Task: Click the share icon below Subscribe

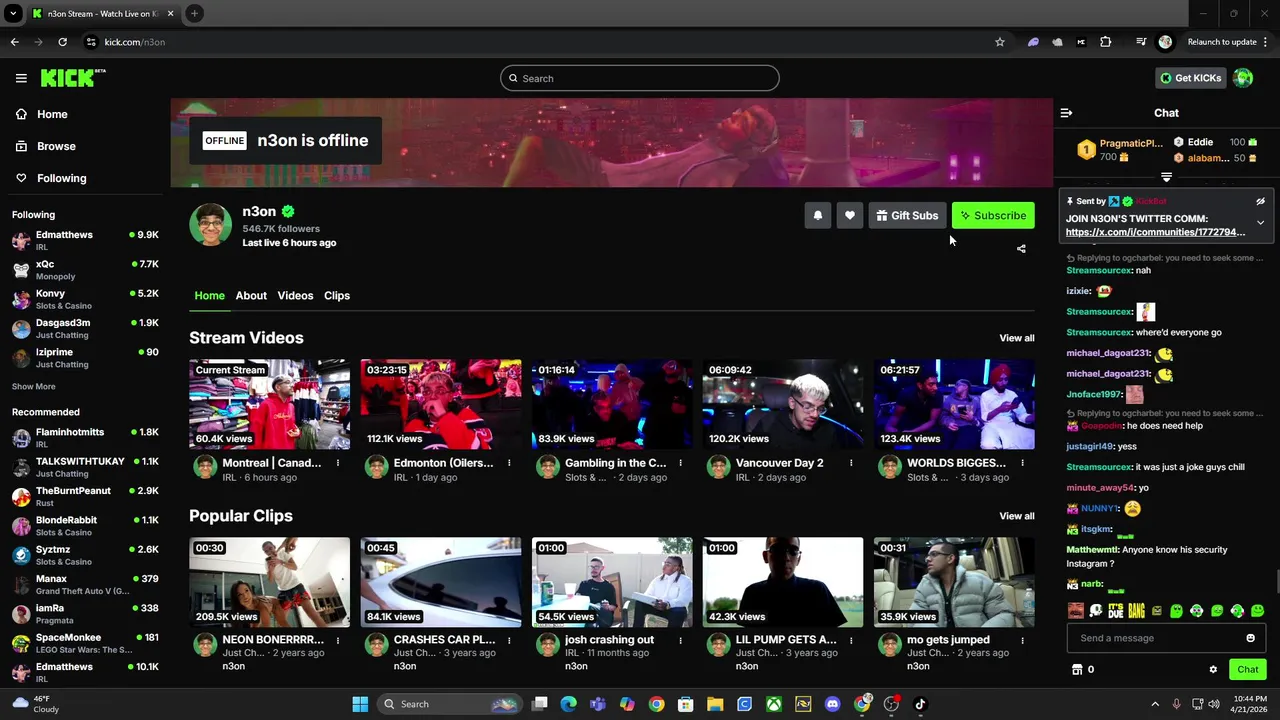Action: click(x=1021, y=248)
